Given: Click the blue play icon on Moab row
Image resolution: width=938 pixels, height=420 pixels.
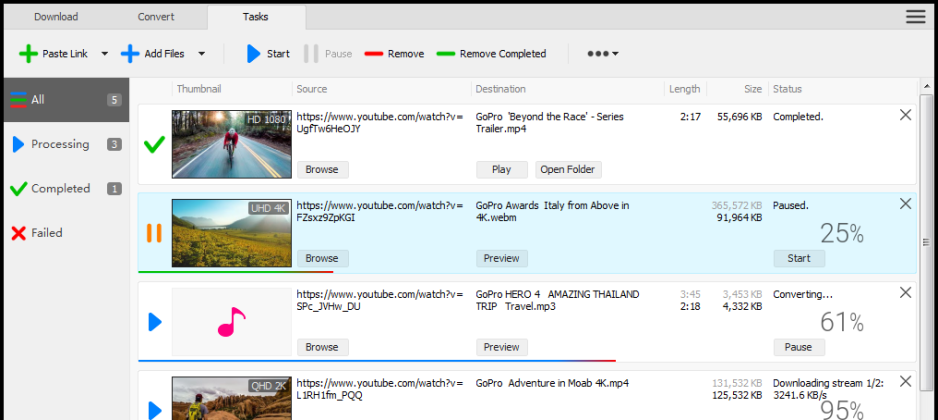Looking at the screenshot, I should pos(155,410).
